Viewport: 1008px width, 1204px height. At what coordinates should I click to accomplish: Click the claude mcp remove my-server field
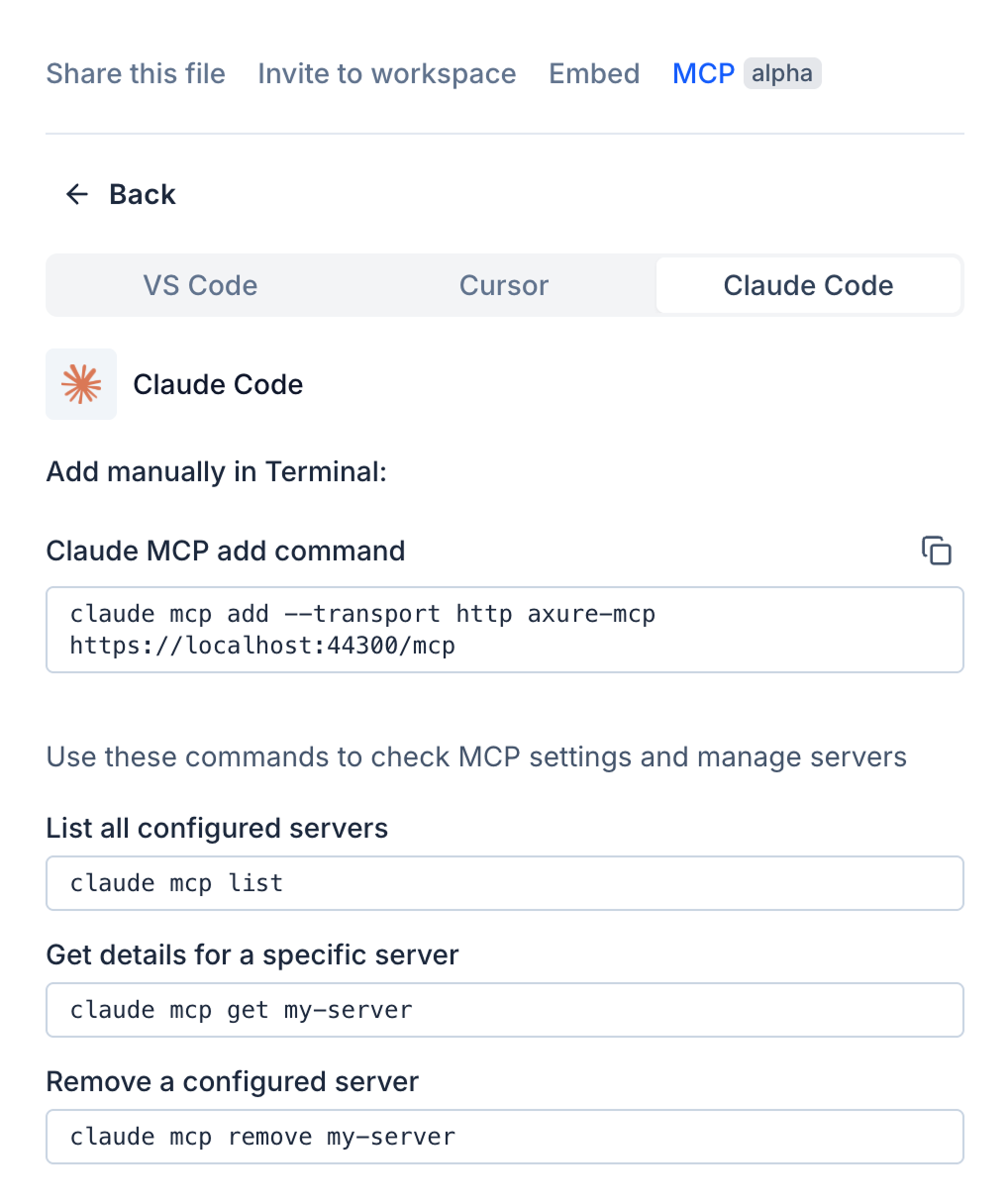click(504, 1137)
